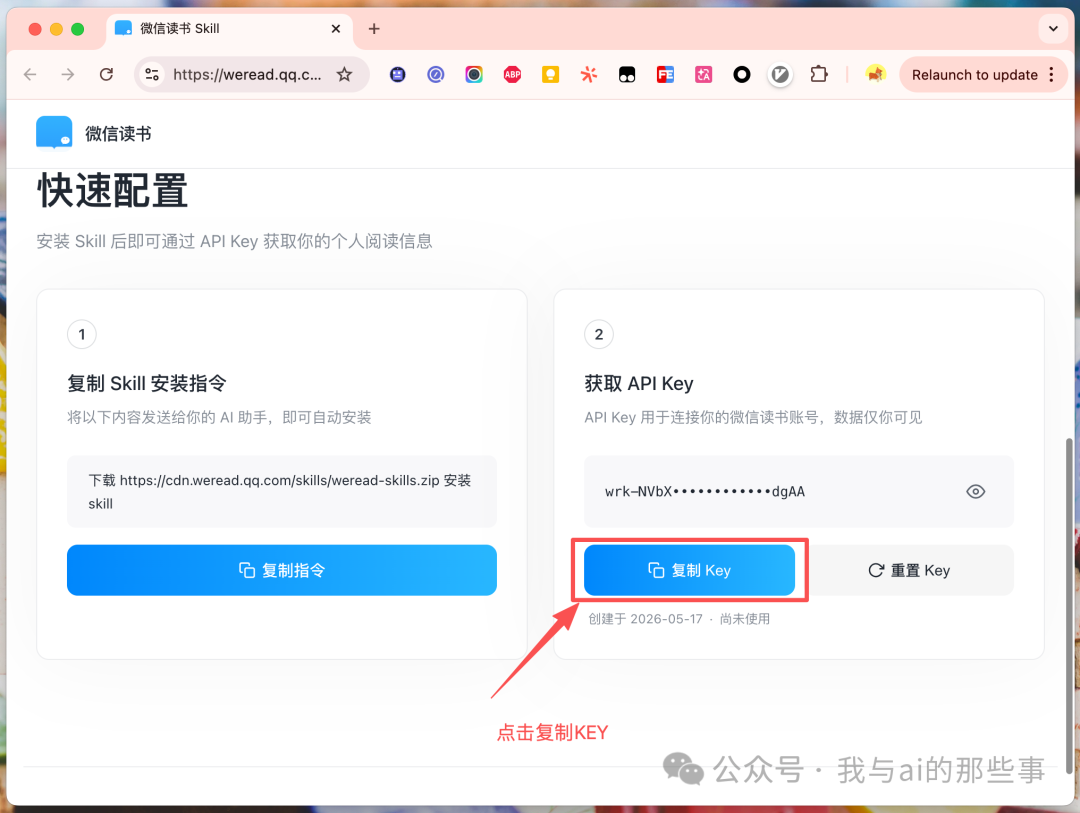Open the Chrome profile avatar
Viewport: 1080px width, 813px height.
click(875, 74)
